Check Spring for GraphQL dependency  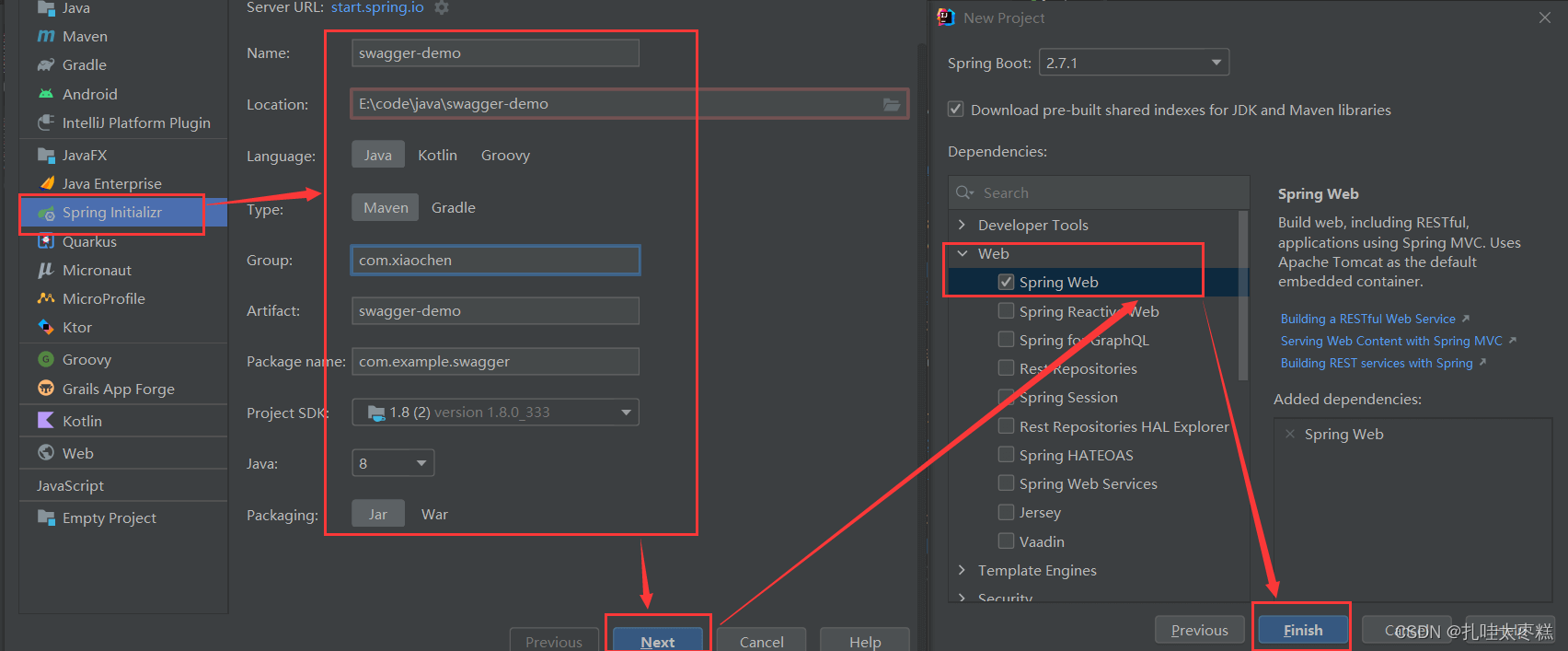(x=1007, y=340)
